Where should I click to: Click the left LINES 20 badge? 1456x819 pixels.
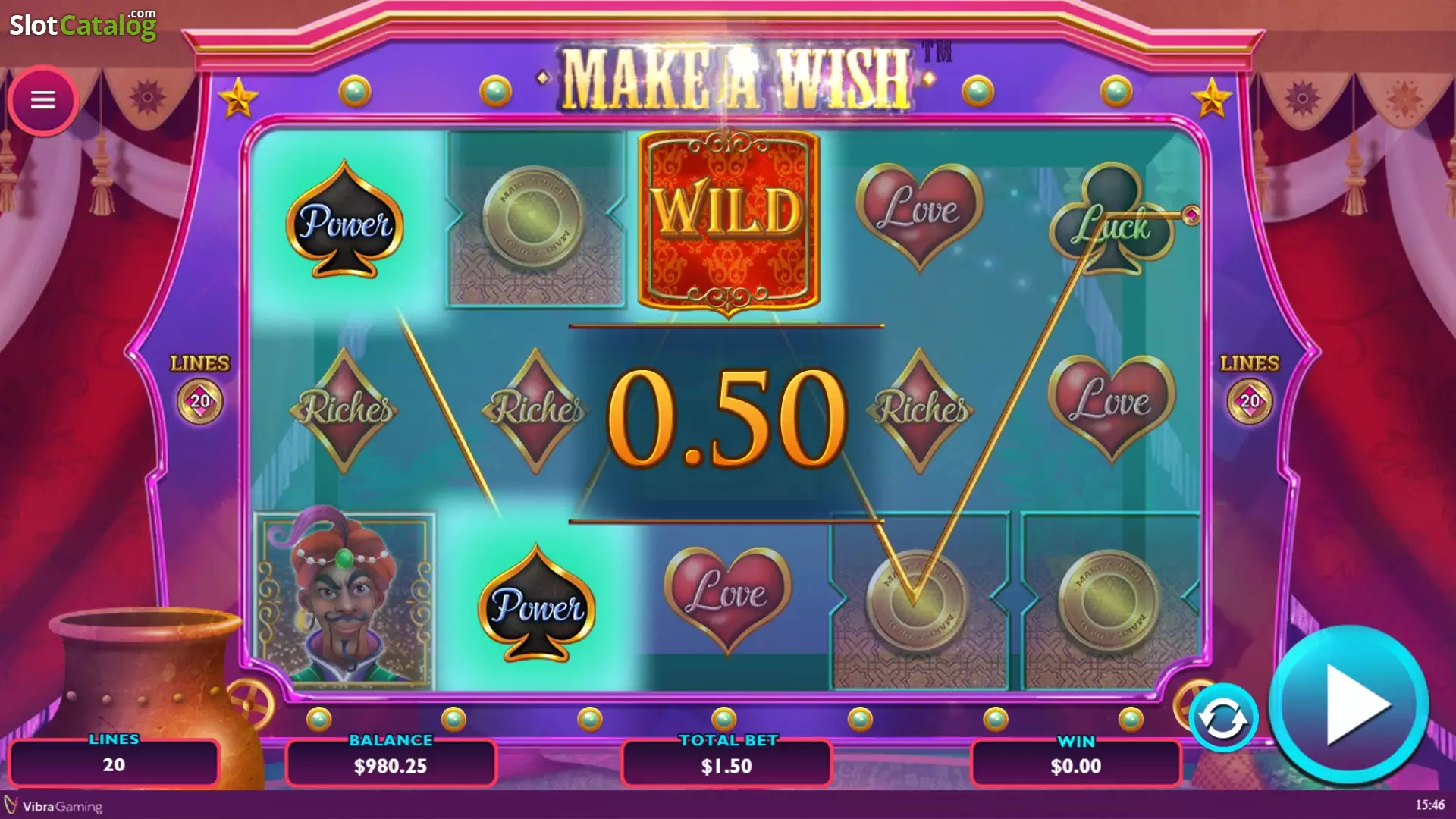tap(200, 401)
